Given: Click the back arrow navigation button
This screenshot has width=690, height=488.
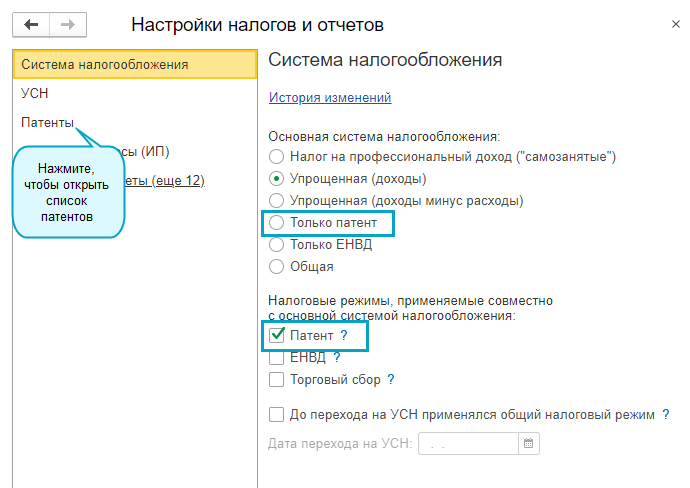Looking at the screenshot, I should [x=31, y=23].
